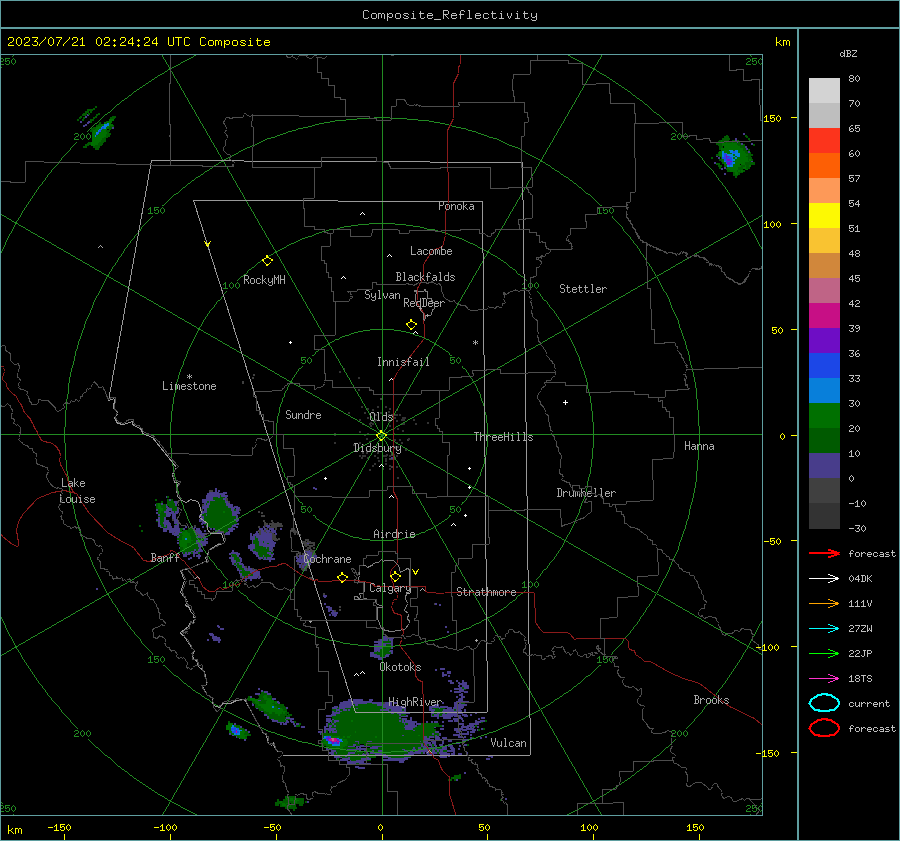This screenshot has height=841, width=900.
Task: Click the 'RockyMH' label on map
Action: coord(264,280)
